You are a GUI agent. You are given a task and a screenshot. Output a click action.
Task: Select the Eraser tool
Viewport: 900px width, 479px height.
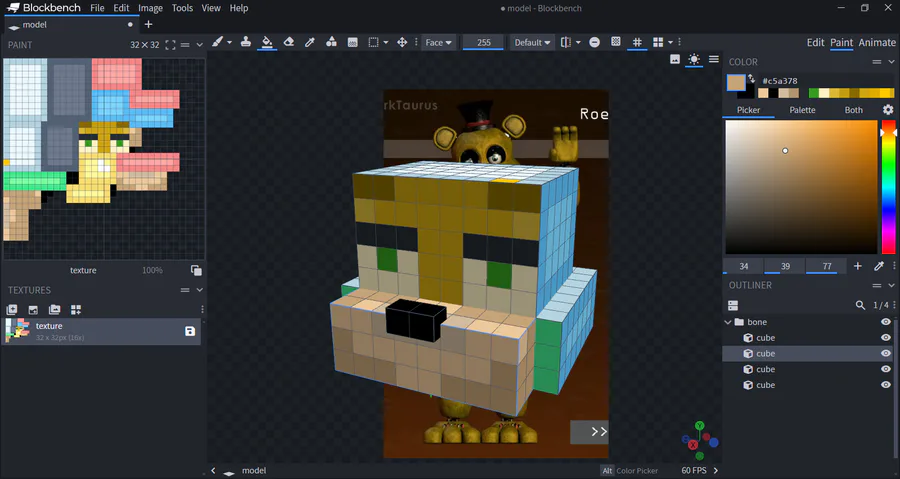pos(289,42)
